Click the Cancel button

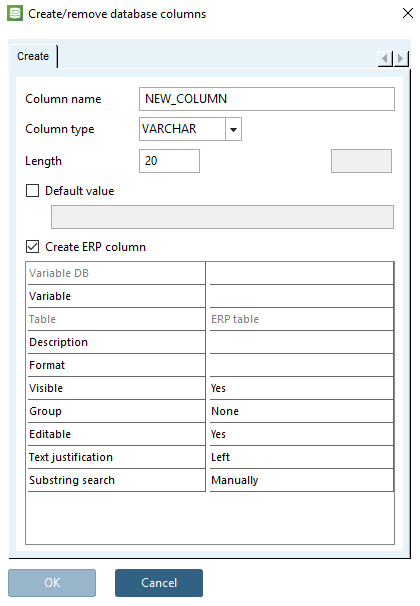point(159,582)
